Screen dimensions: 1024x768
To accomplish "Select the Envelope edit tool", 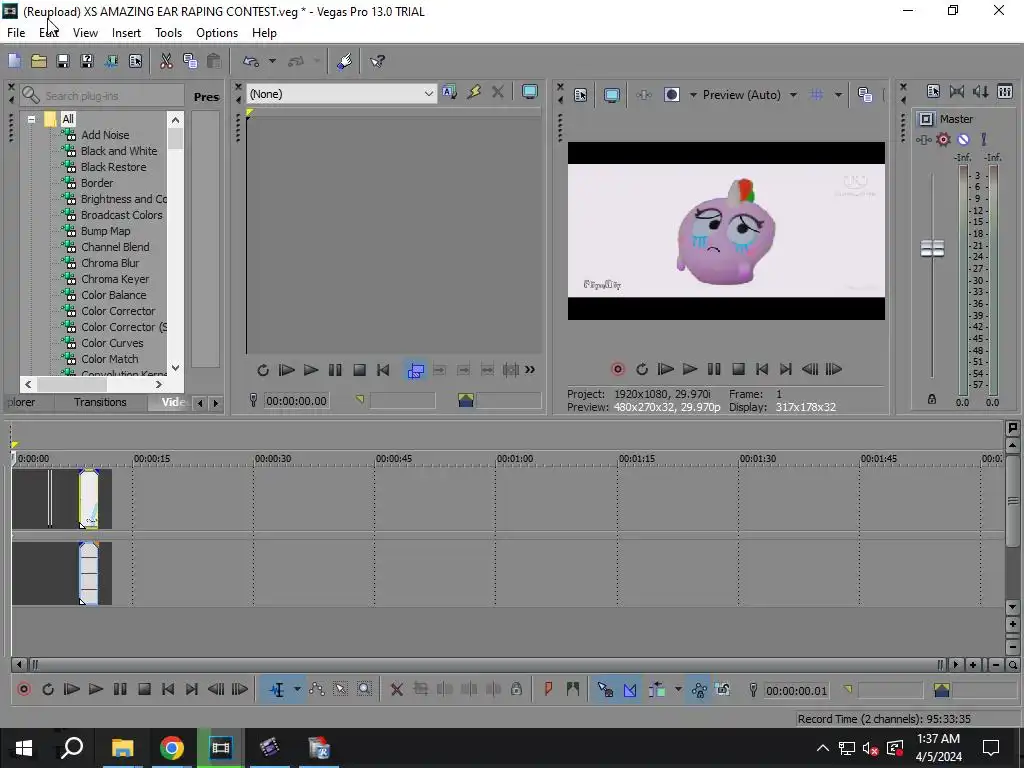I will [x=317, y=689].
